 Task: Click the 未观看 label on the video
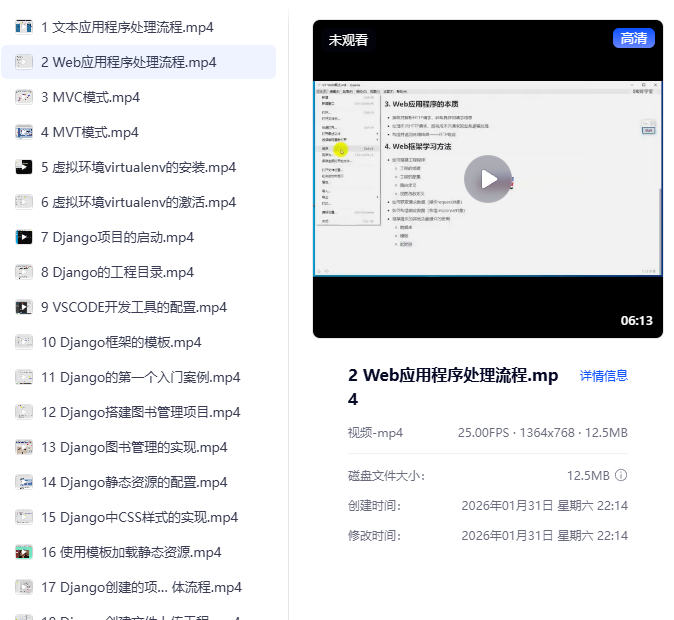tap(348, 40)
